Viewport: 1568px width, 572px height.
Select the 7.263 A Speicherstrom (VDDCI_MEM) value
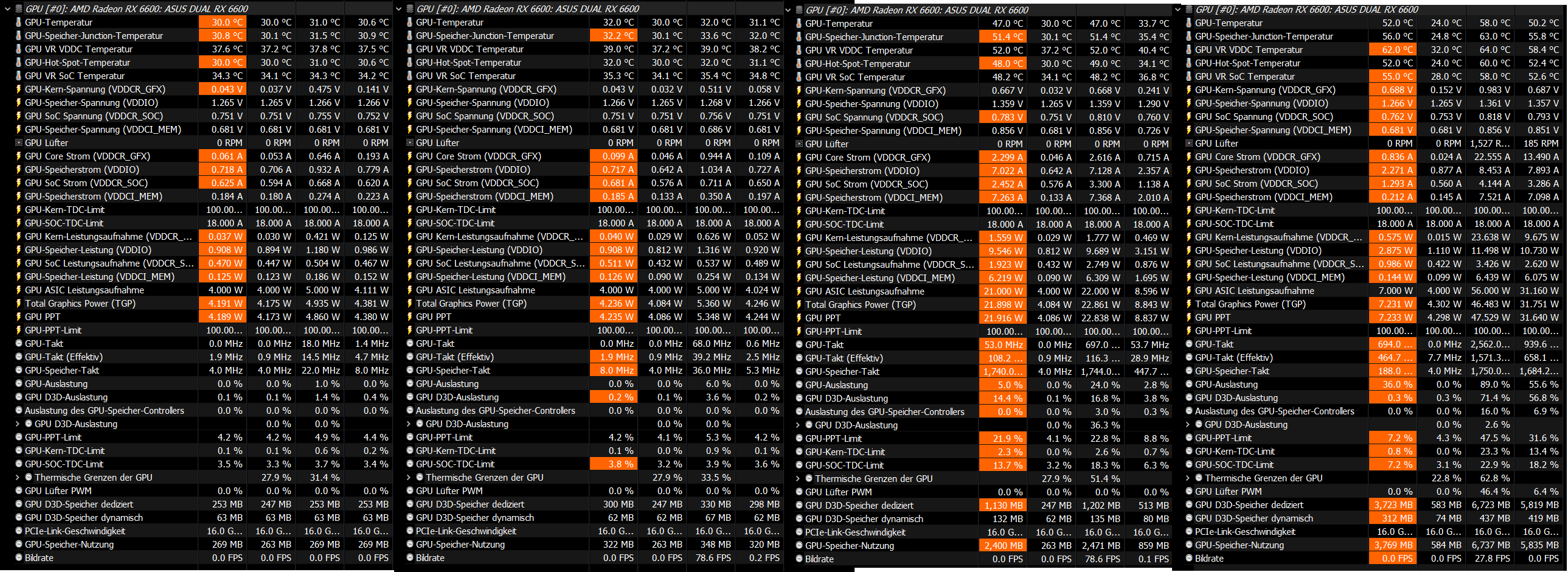(x=1003, y=197)
